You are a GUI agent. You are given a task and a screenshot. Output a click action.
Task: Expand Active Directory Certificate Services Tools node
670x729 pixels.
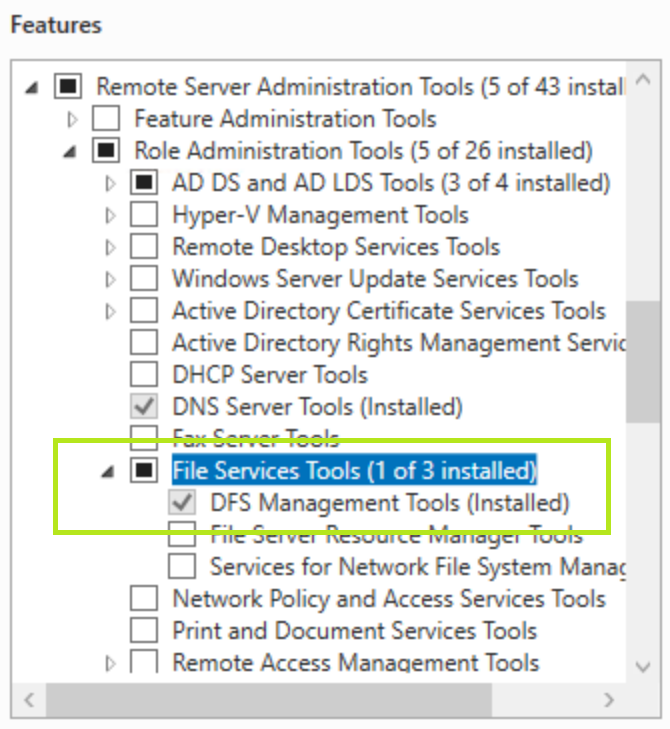tap(110, 312)
